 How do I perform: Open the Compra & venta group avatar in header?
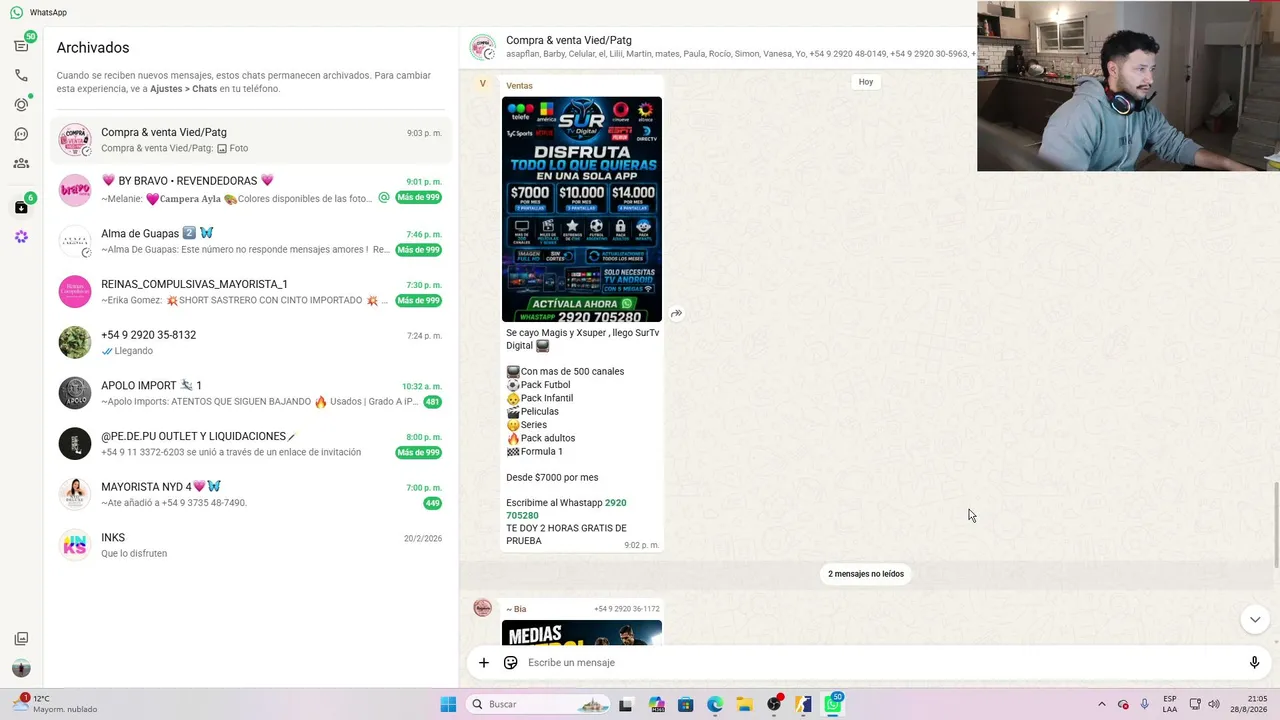(x=483, y=47)
